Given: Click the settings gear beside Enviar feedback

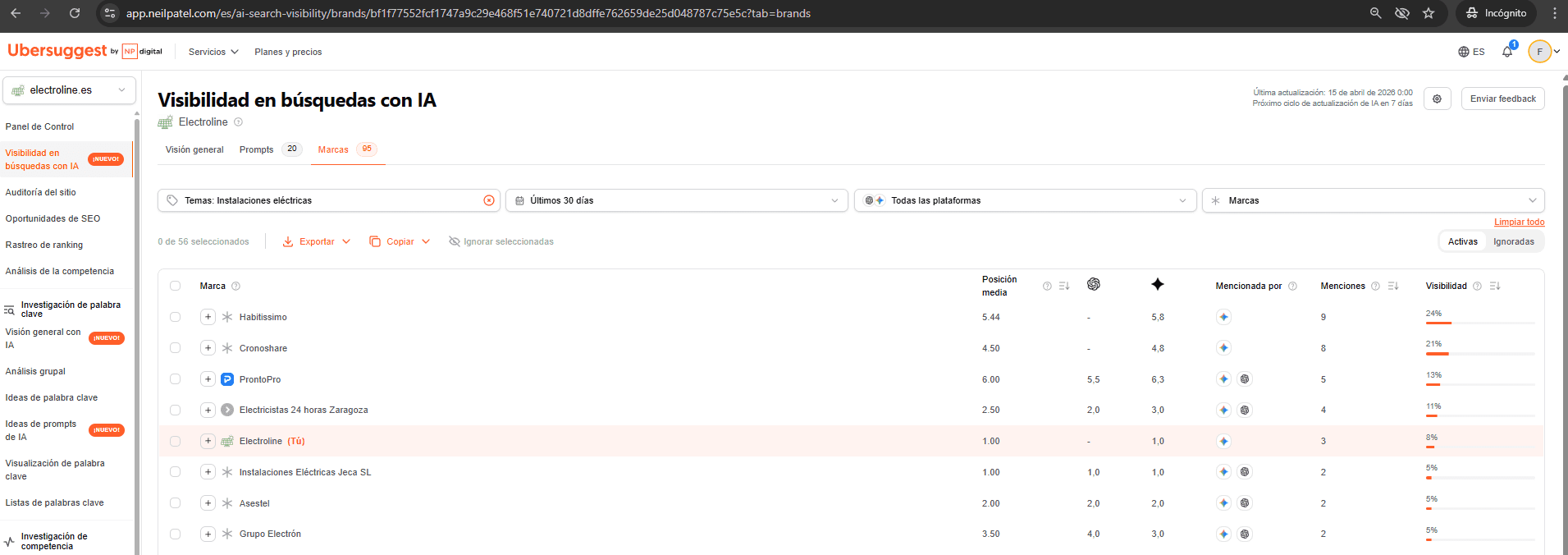Looking at the screenshot, I should [1437, 99].
